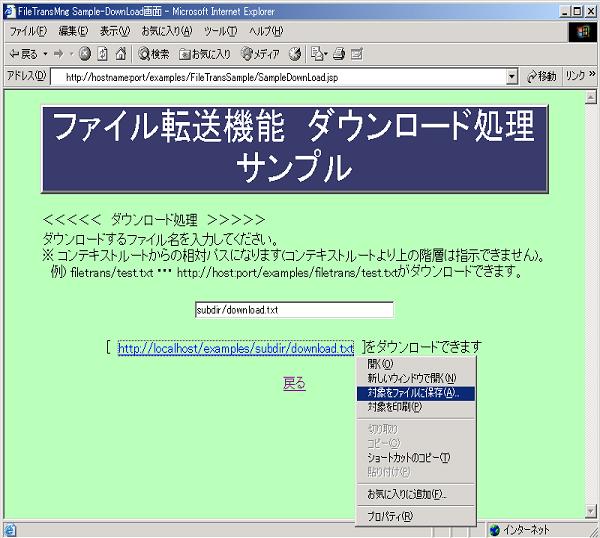Image resolution: width=600 pixels, height=538 pixels.
Task: Click the Print toolbar icon
Action: click(340, 54)
